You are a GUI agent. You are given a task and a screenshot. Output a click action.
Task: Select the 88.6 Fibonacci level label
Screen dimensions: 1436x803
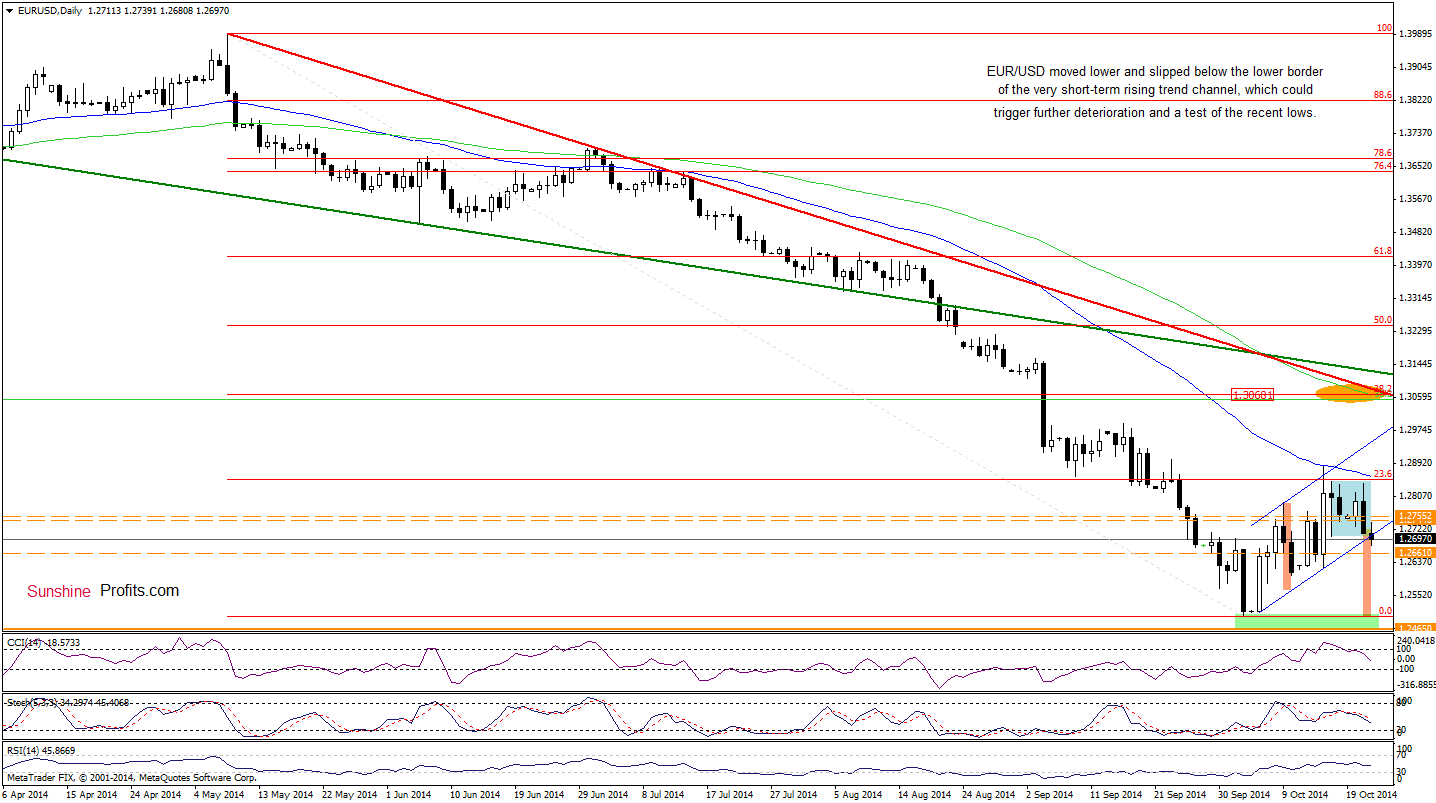pyautogui.click(x=1383, y=95)
